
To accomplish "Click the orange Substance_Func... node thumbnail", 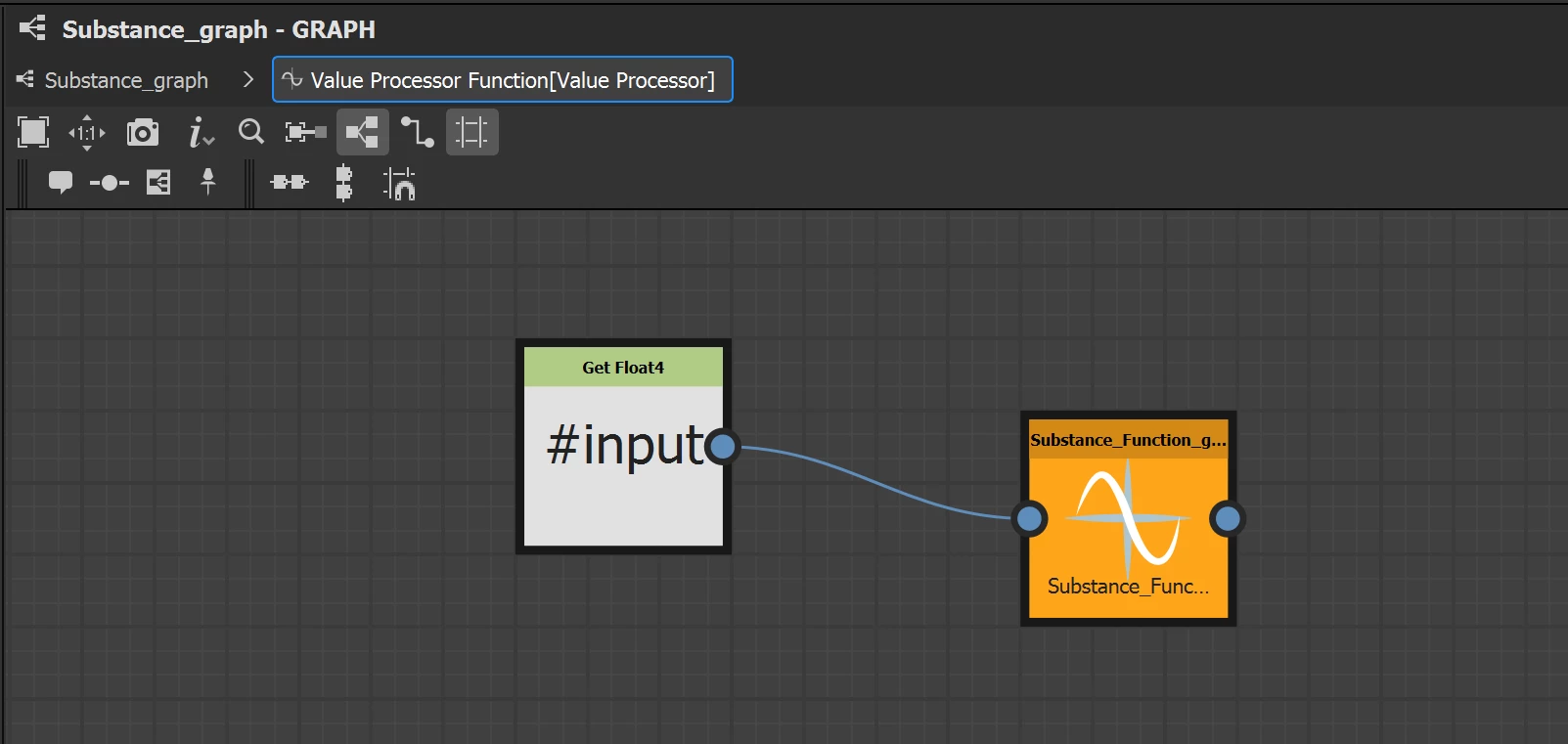I will click(1128, 518).
